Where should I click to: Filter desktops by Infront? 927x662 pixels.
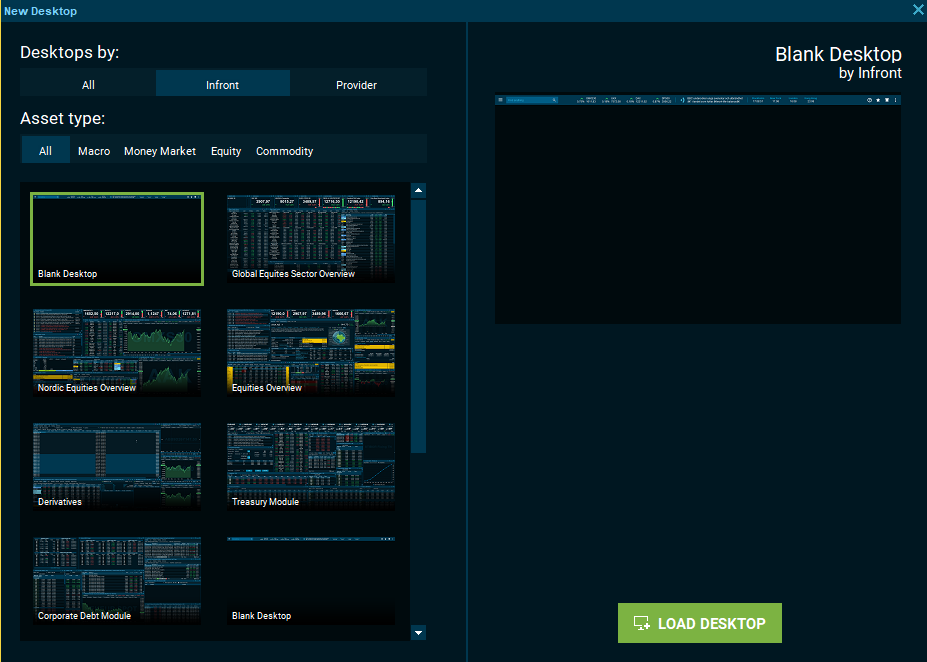coord(222,85)
